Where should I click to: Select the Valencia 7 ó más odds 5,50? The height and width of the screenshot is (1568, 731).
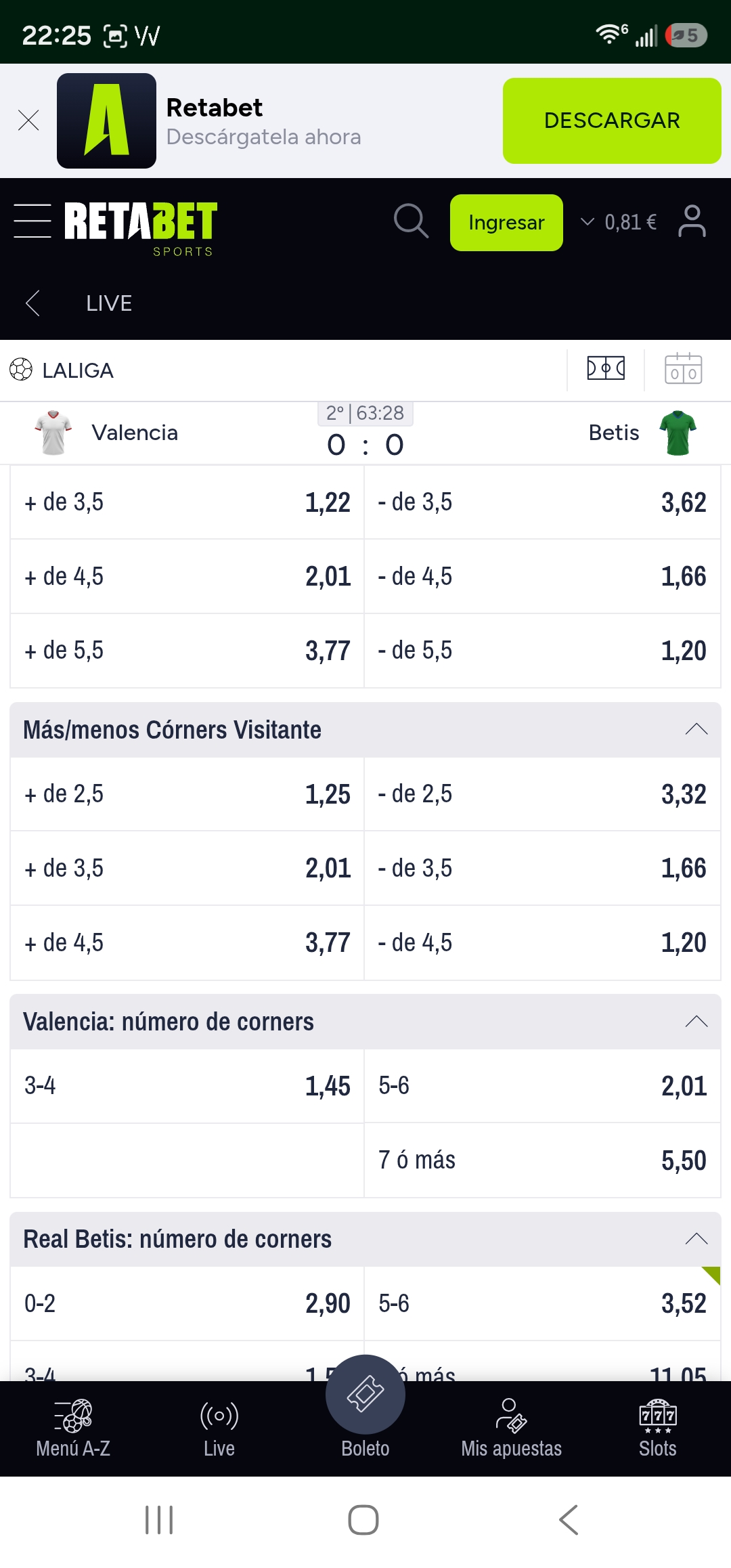pyautogui.click(x=542, y=1160)
